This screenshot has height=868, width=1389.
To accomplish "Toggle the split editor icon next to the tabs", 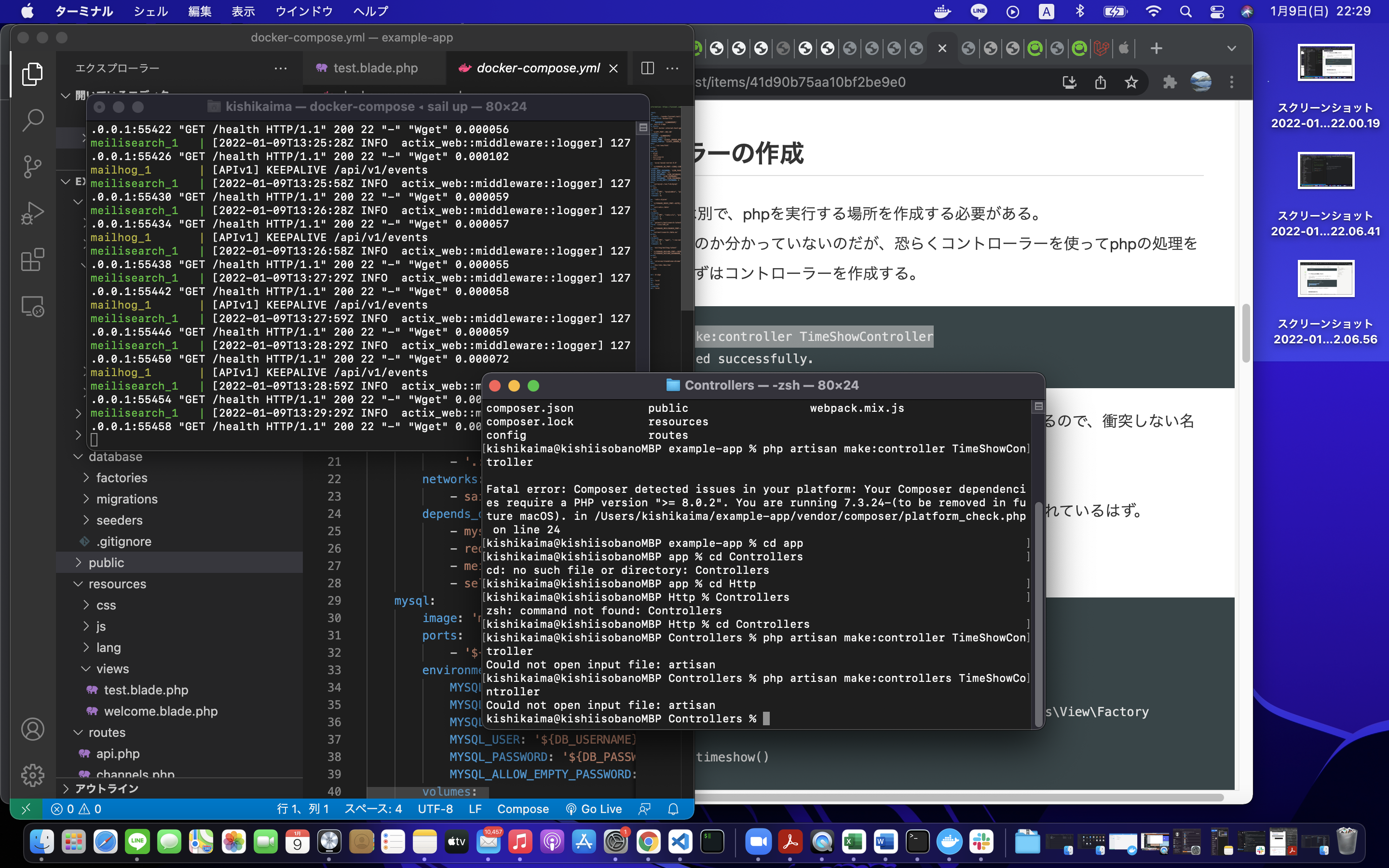I will coord(647,68).
